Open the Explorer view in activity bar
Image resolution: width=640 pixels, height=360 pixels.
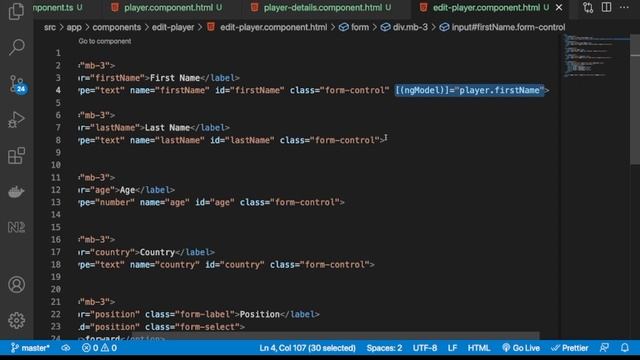pos(16,11)
